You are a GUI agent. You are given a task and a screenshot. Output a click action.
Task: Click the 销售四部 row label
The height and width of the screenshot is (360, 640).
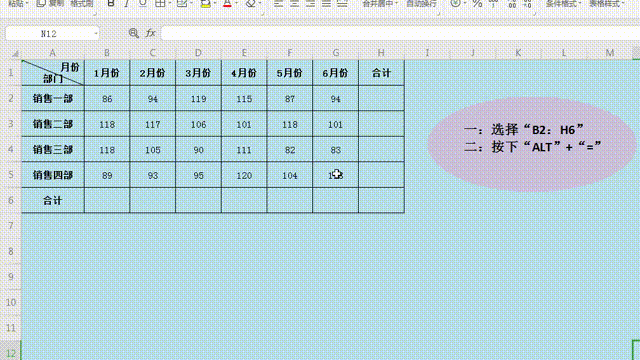pos(53,175)
